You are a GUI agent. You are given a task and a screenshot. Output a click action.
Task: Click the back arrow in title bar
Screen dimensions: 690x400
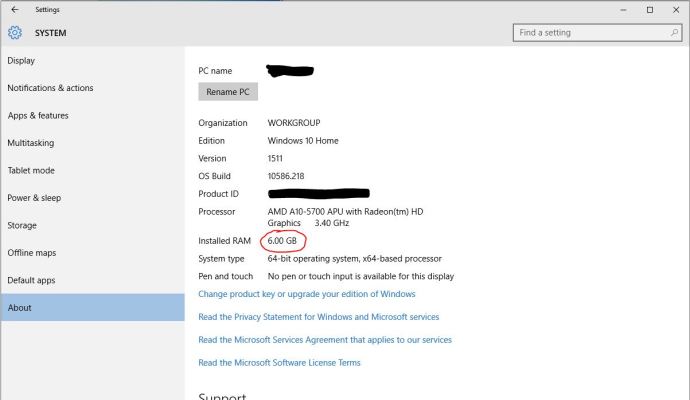coord(15,9)
